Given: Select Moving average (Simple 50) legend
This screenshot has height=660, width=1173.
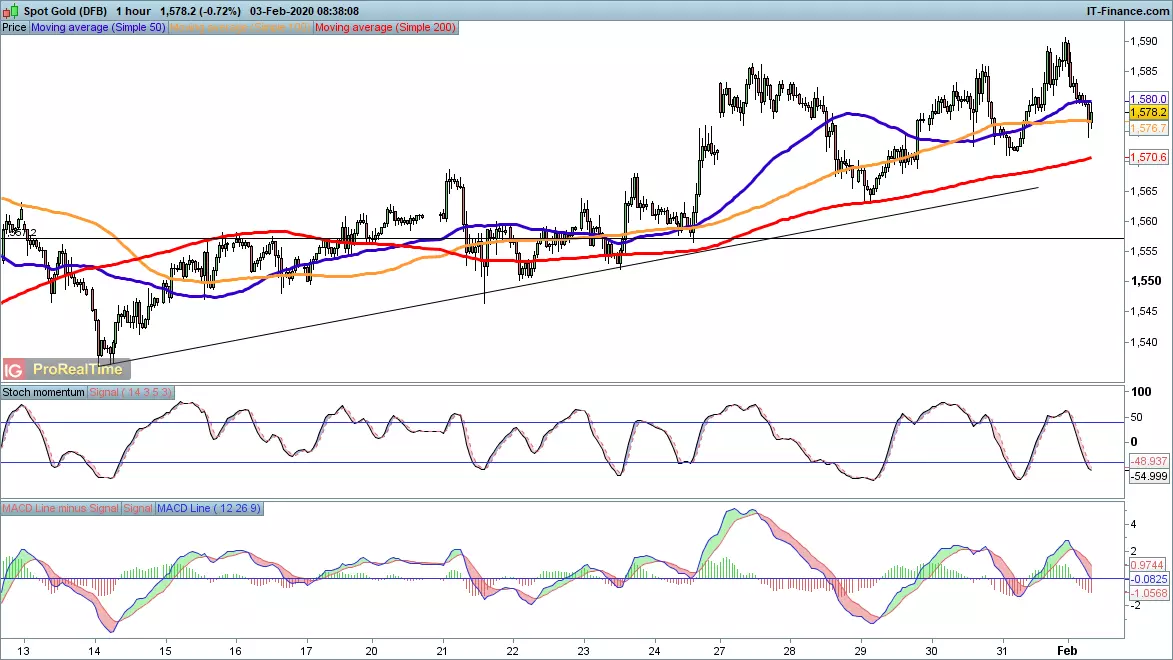Looking at the screenshot, I should tap(98, 28).
